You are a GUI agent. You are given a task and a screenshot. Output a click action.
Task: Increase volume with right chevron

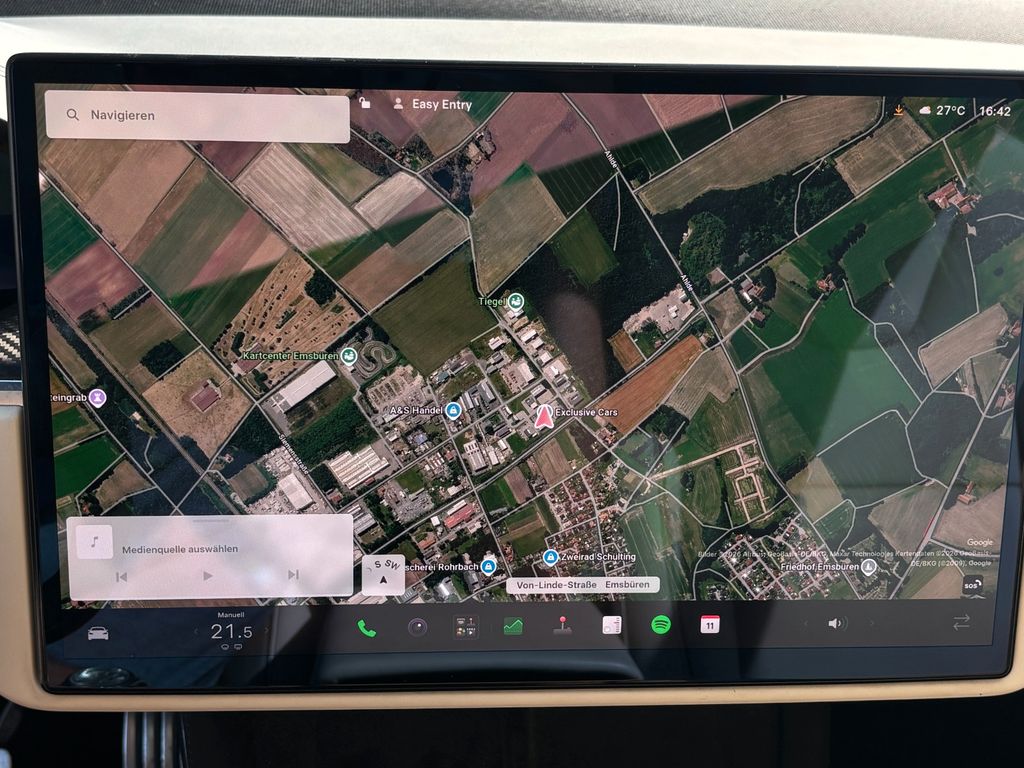872,623
